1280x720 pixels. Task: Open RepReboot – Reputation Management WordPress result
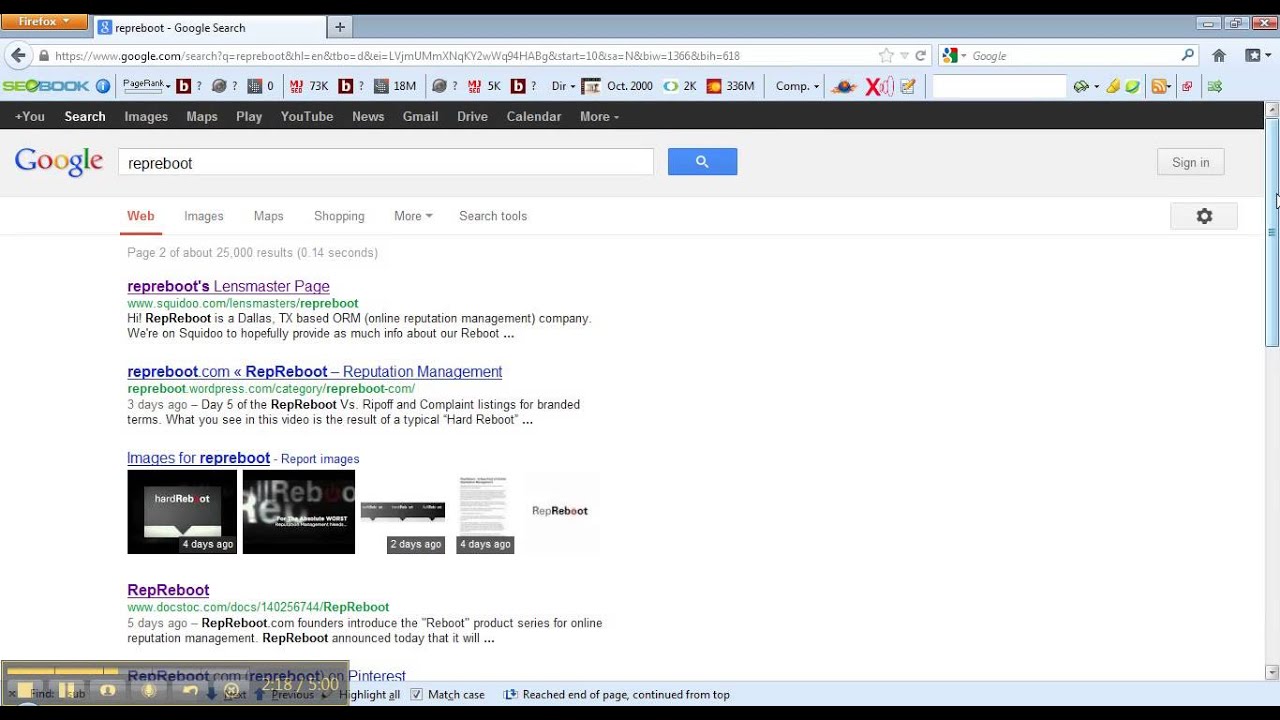[315, 371]
